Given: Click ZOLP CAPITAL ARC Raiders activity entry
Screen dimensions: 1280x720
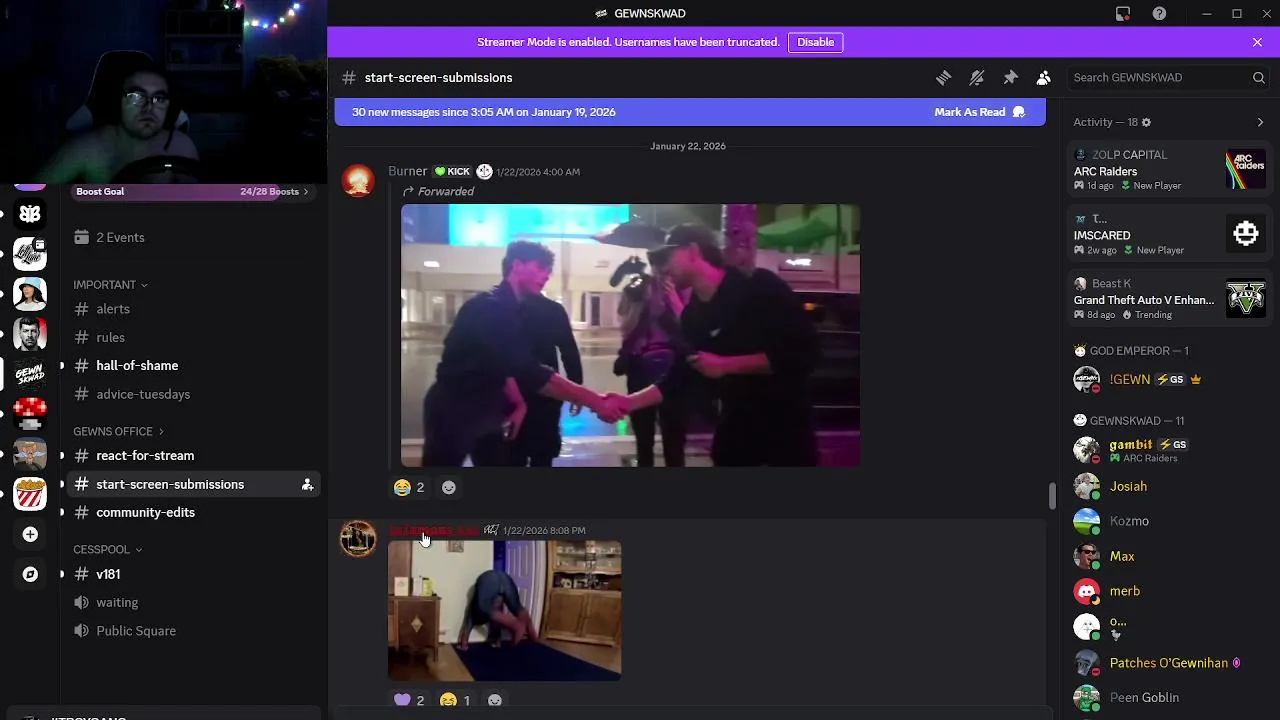Looking at the screenshot, I should [x=1168, y=170].
